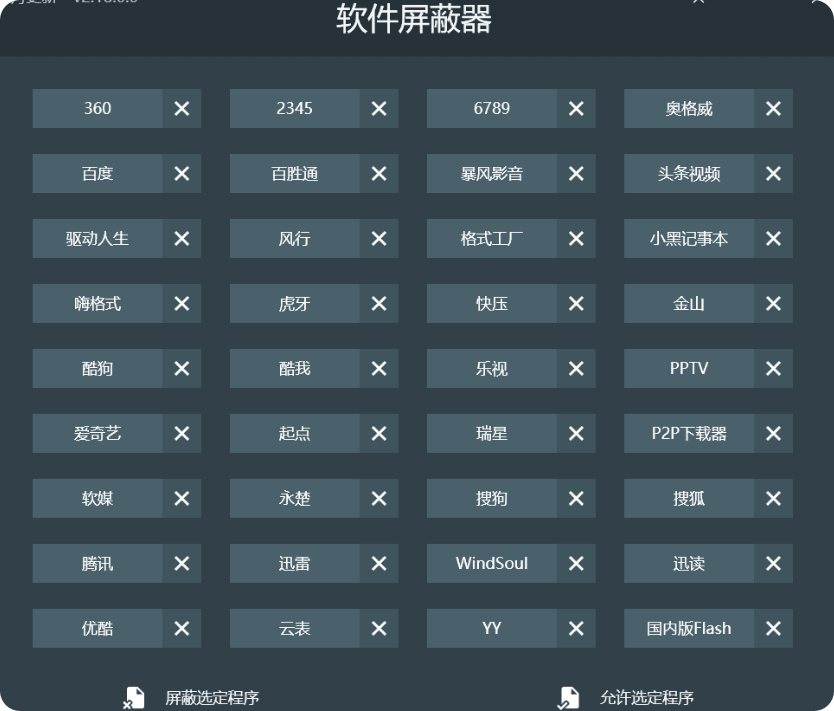Viewport: 834px width, 711px height.
Task: Toggle the X mark beside 百度
Action: 181,174
